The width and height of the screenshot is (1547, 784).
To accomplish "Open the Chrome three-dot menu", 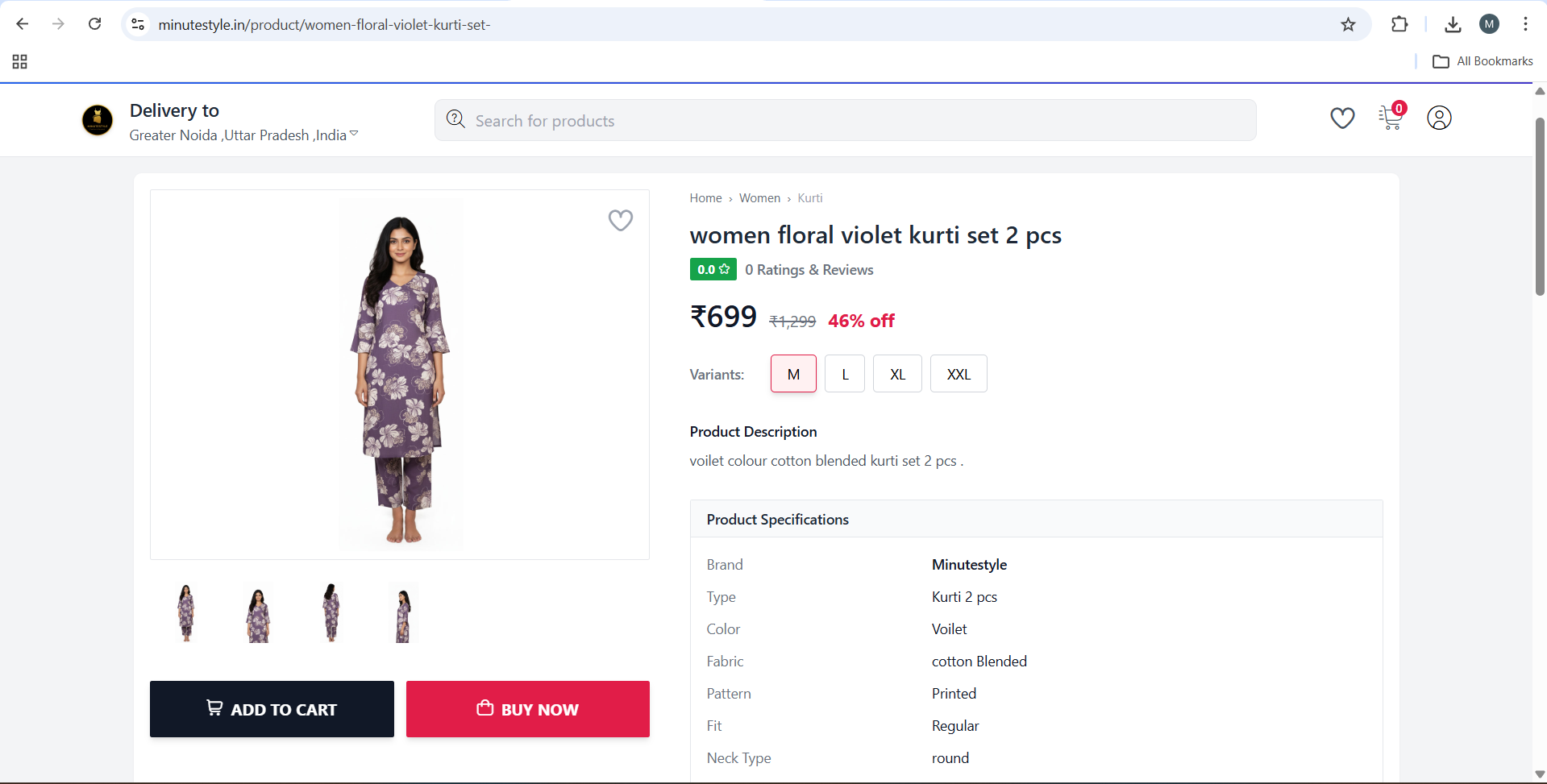I will (1525, 25).
